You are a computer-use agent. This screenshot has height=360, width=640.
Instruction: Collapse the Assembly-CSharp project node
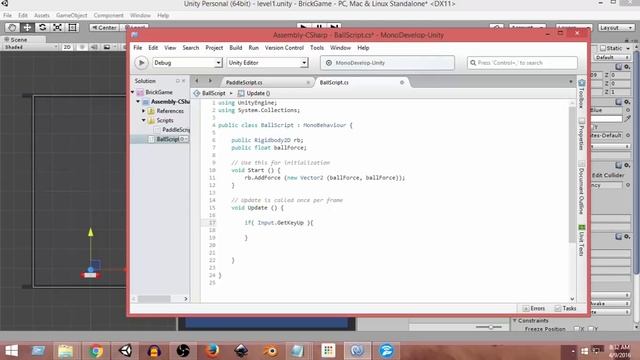138,102
